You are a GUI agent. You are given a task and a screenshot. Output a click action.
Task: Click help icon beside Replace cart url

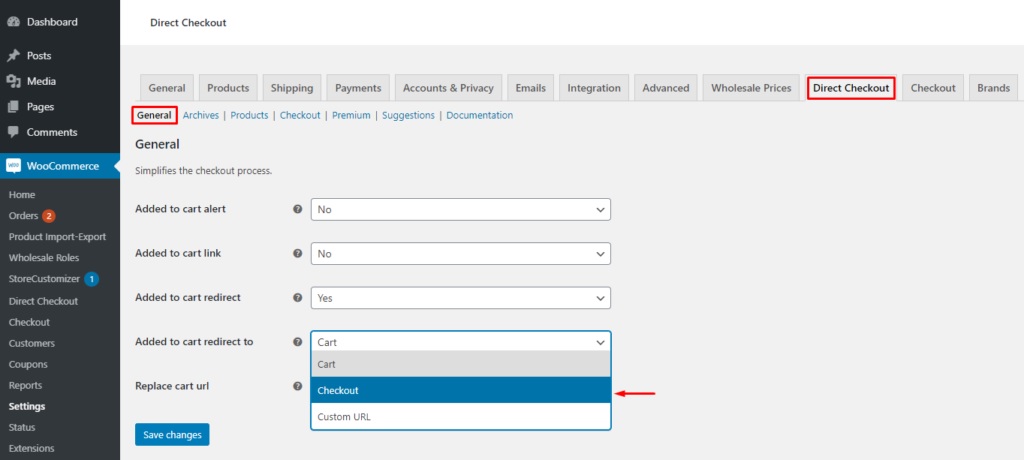click(297, 386)
